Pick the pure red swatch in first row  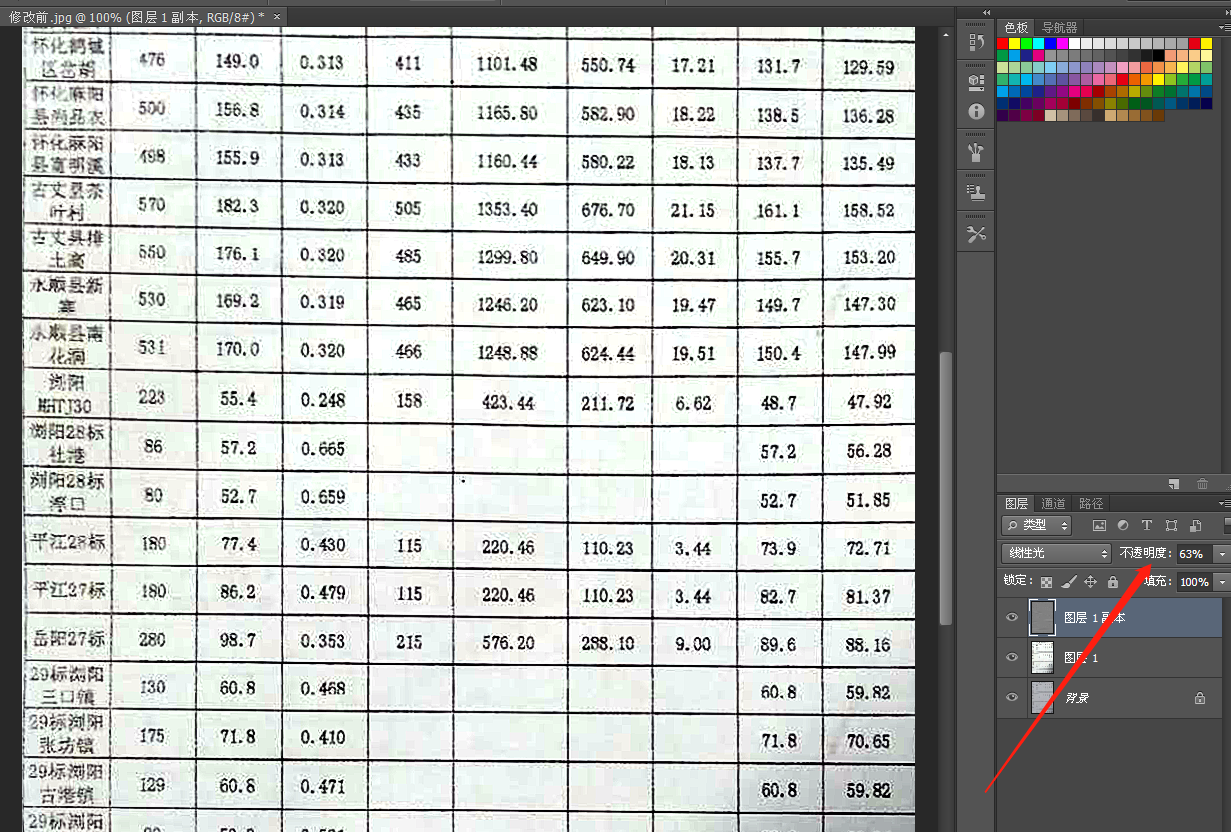1004,43
